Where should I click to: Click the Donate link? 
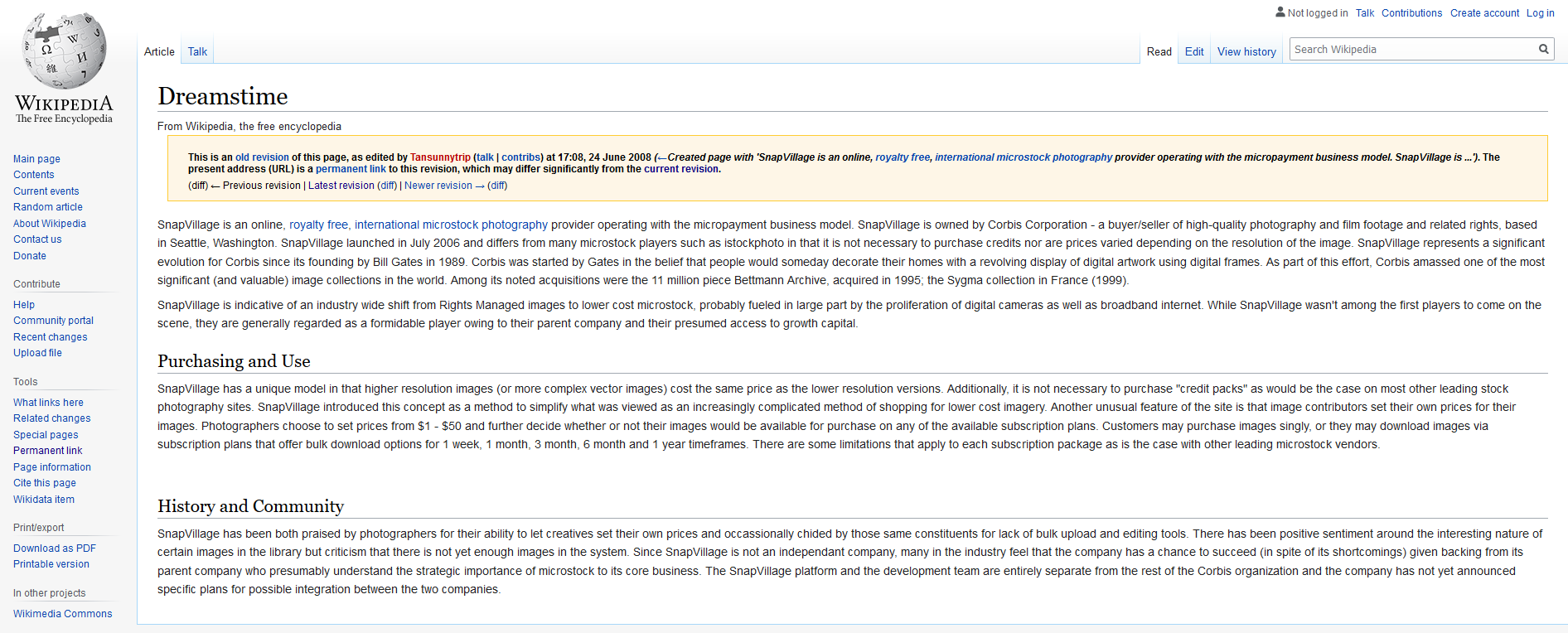[x=29, y=256]
